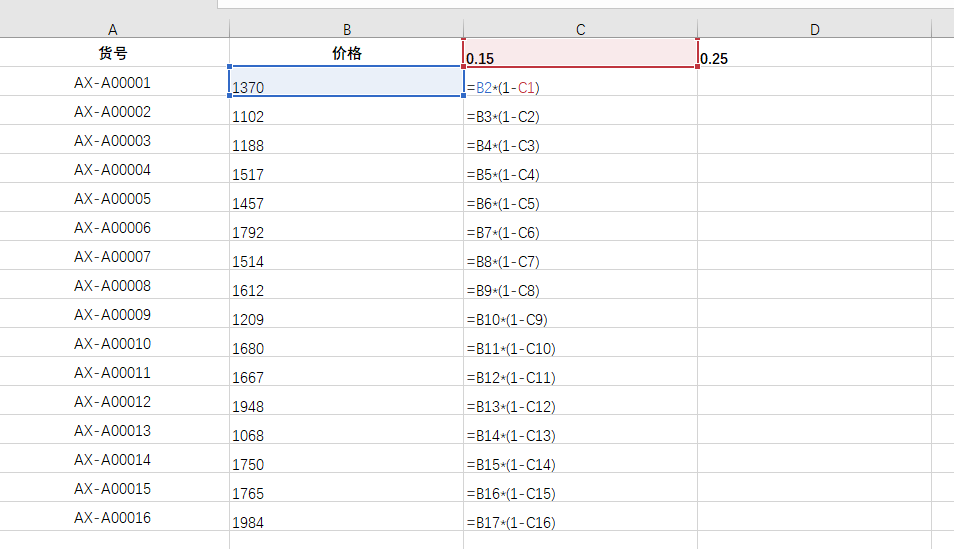Click cell AX-A00006
954x549 pixels.
(x=113, y=228)
